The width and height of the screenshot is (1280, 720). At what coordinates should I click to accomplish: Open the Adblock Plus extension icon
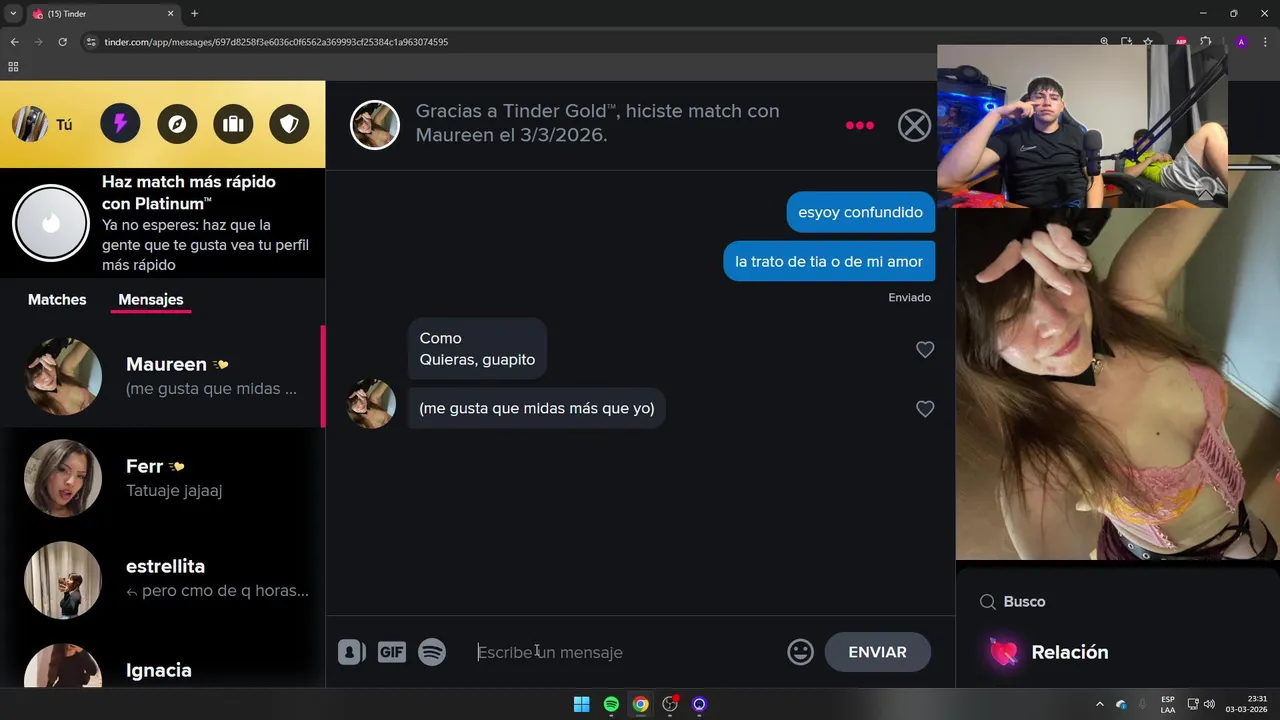click(1181, 42)
